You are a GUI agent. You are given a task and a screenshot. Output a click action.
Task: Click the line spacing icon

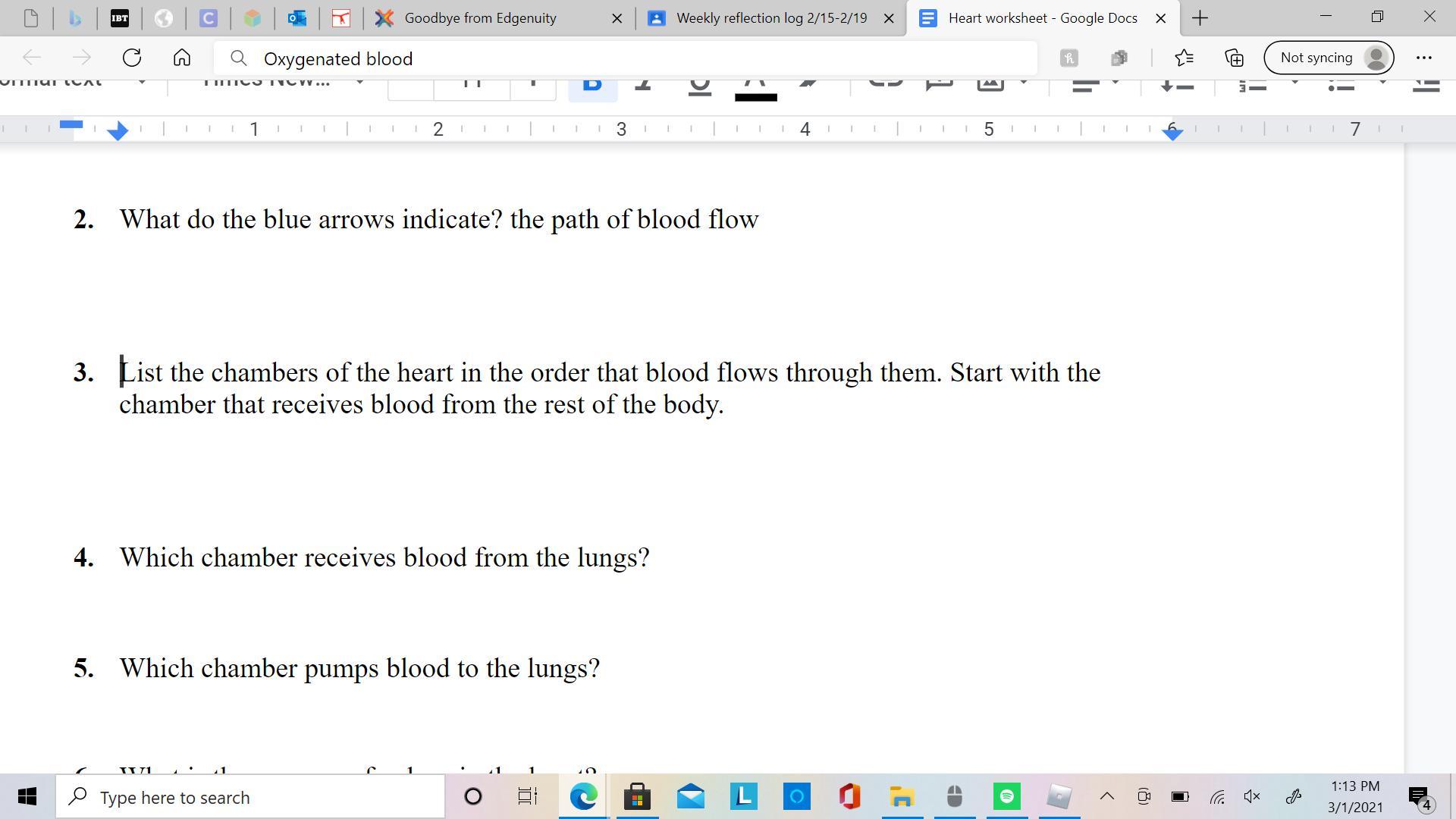(x=1177, y=84)
